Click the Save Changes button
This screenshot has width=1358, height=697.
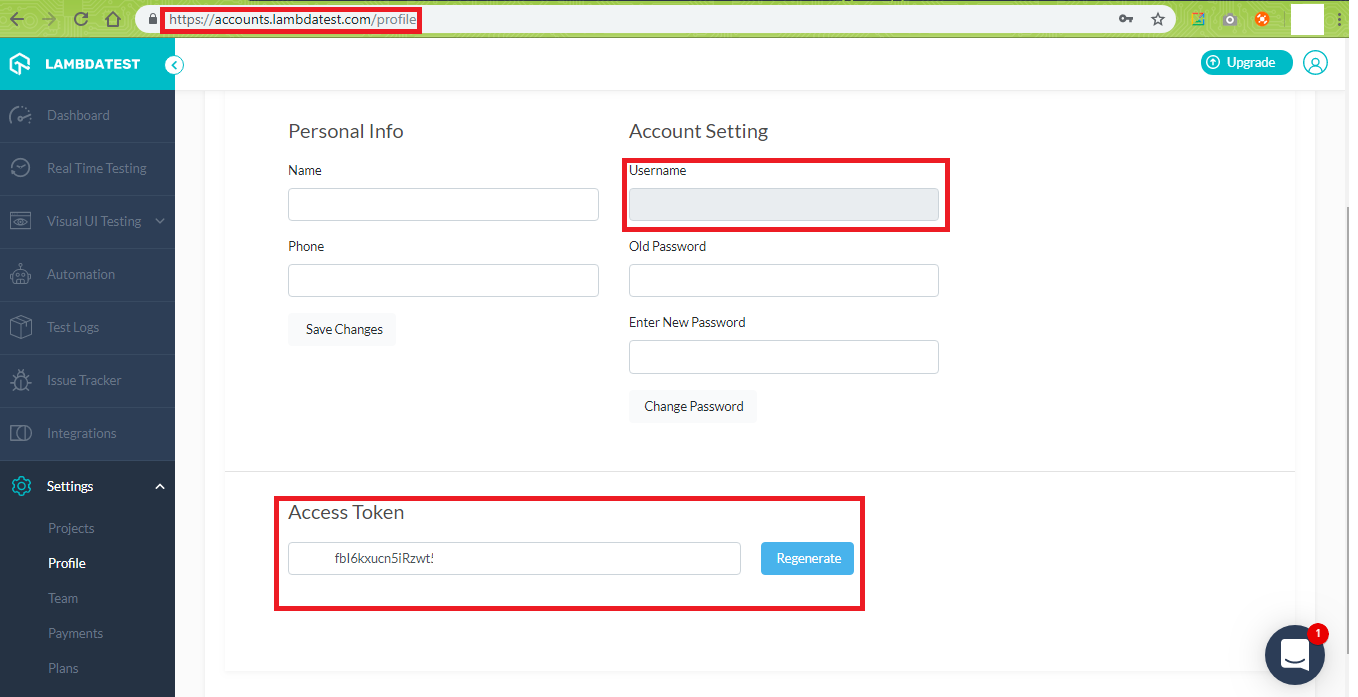tap(343, 329)
